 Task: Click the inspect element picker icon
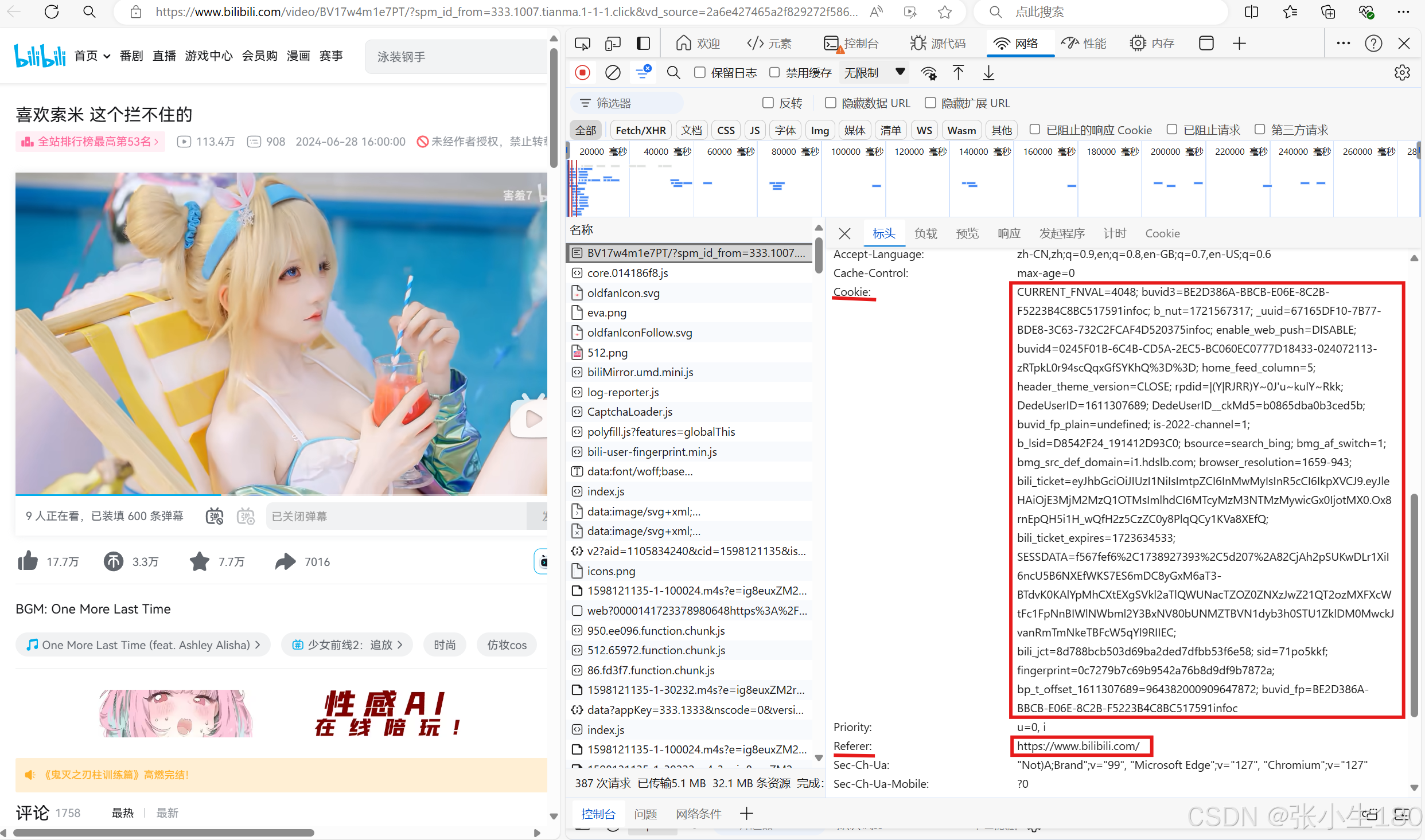[x=582, y=44]
